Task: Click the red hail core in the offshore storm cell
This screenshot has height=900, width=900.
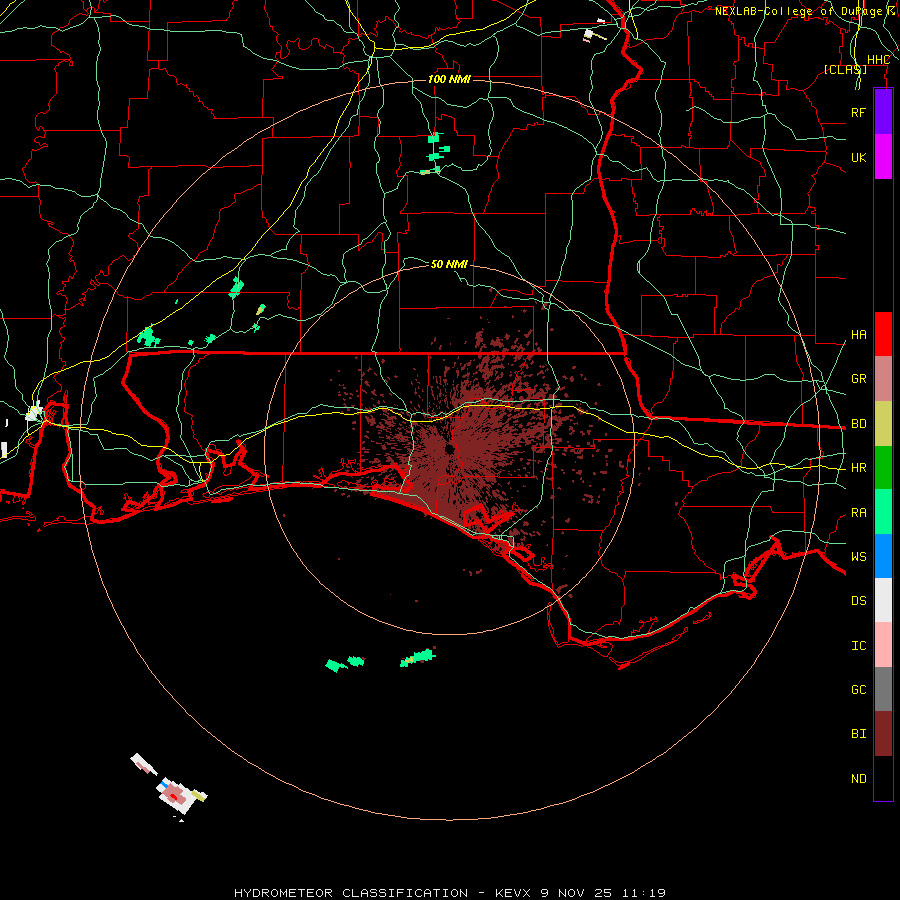Action: [173, 797]
